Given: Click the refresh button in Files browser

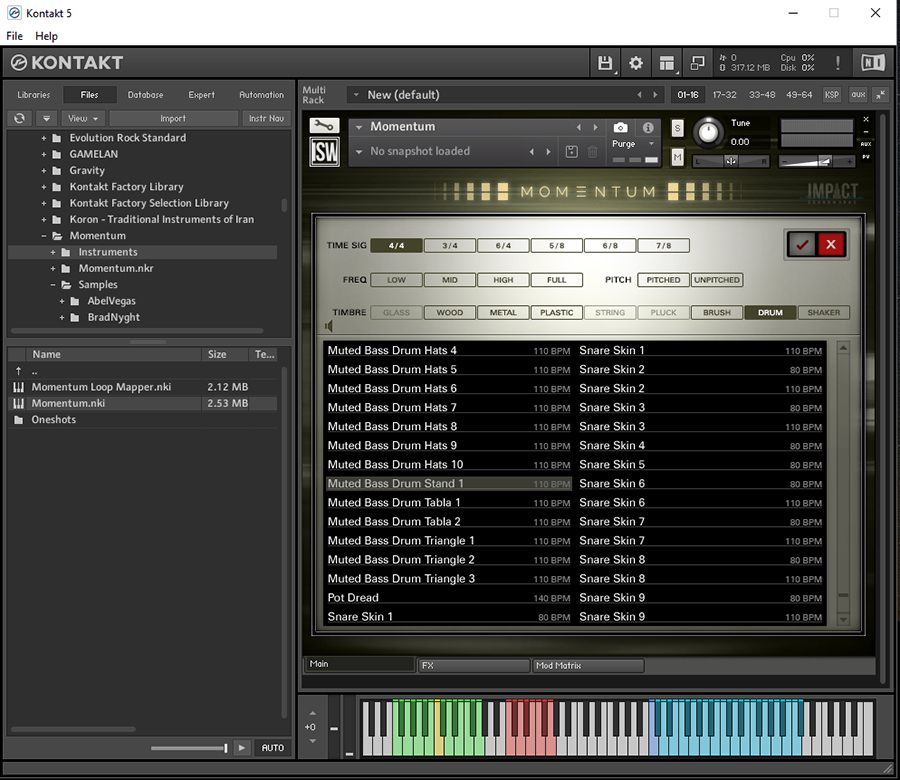Looking at the screenshot, I should click(20, 118).
